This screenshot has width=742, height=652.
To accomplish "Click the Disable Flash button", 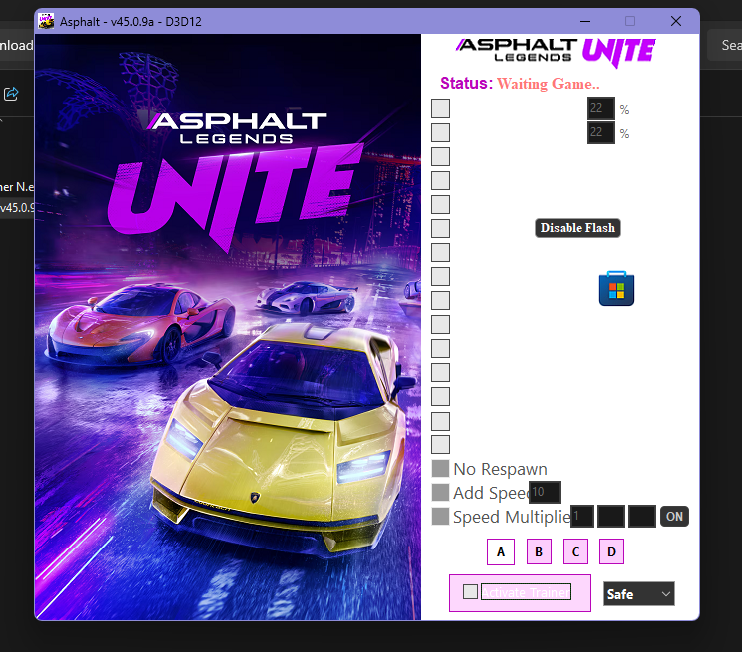I will [x=577, y=228].
